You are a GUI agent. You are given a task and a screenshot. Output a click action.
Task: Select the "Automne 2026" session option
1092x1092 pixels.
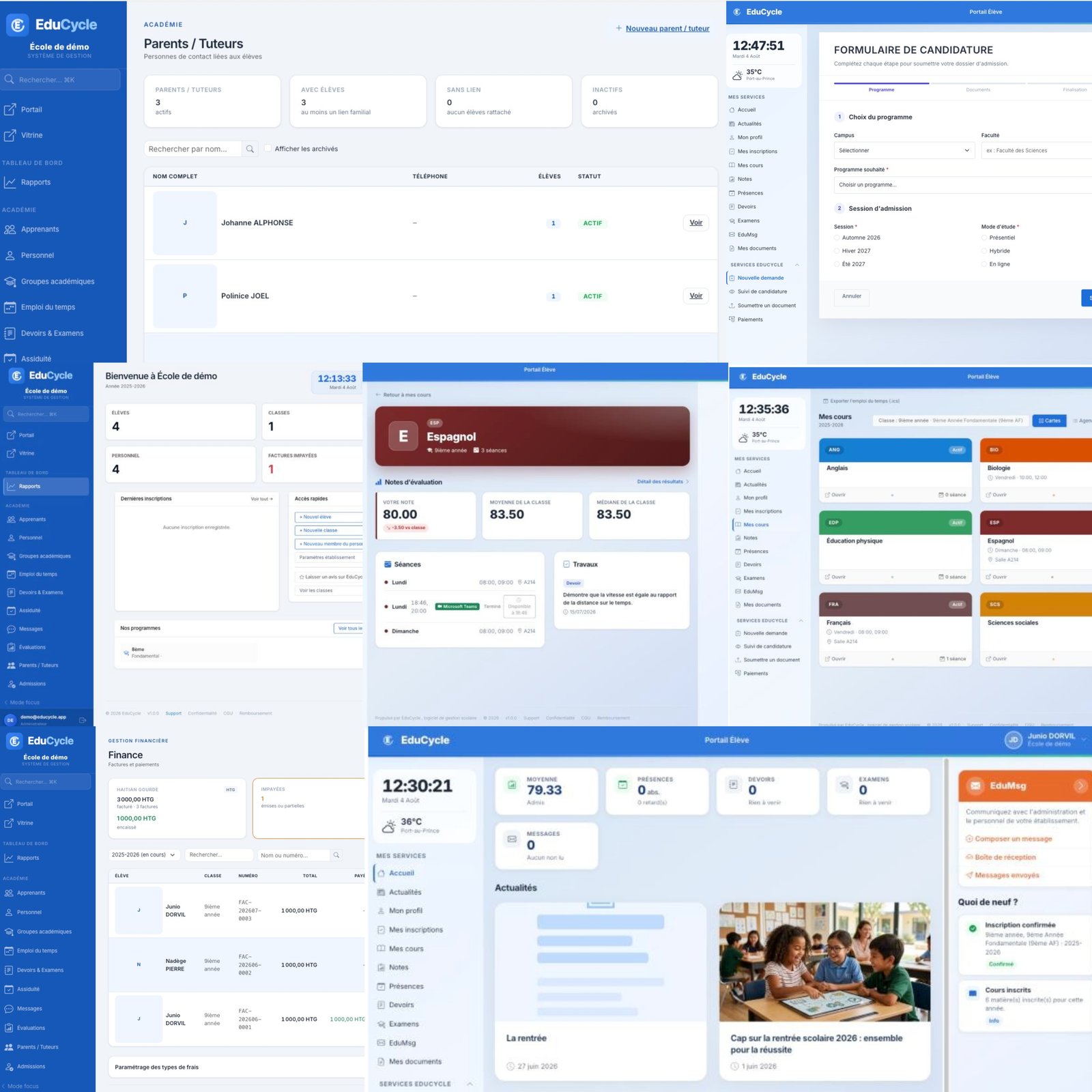[x=837, y=238]
